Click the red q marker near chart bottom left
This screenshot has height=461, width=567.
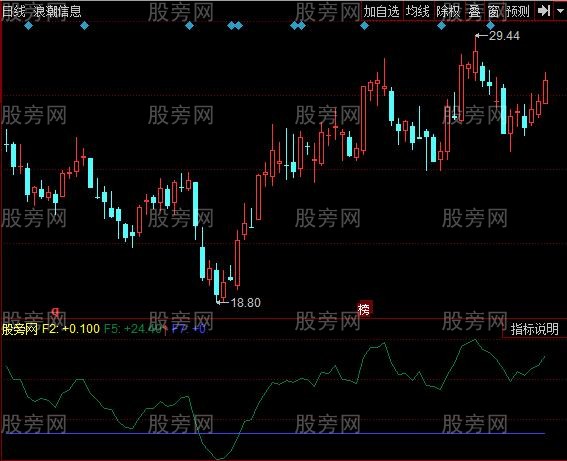click(55, 311)
